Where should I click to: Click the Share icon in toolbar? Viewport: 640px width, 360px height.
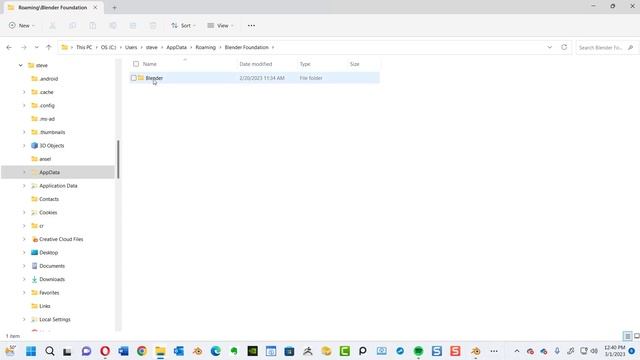133,26
